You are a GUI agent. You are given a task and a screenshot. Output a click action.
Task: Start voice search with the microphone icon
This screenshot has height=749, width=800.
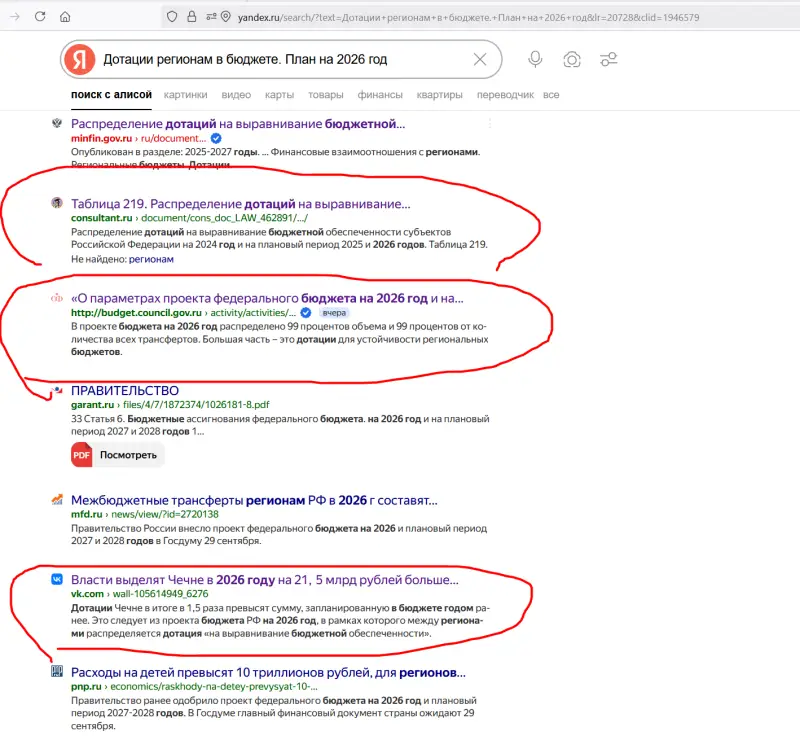point(535,60)
